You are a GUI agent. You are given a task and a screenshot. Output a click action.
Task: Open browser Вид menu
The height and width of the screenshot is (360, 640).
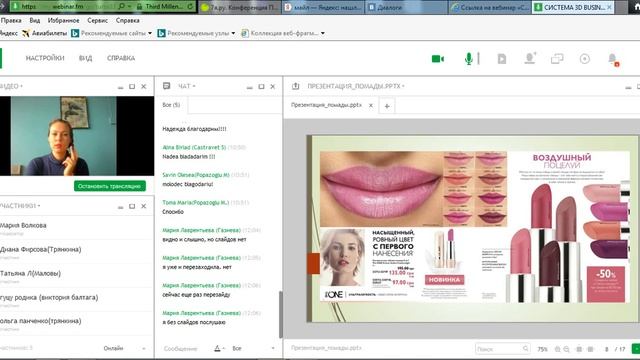(x=35, y=20)
